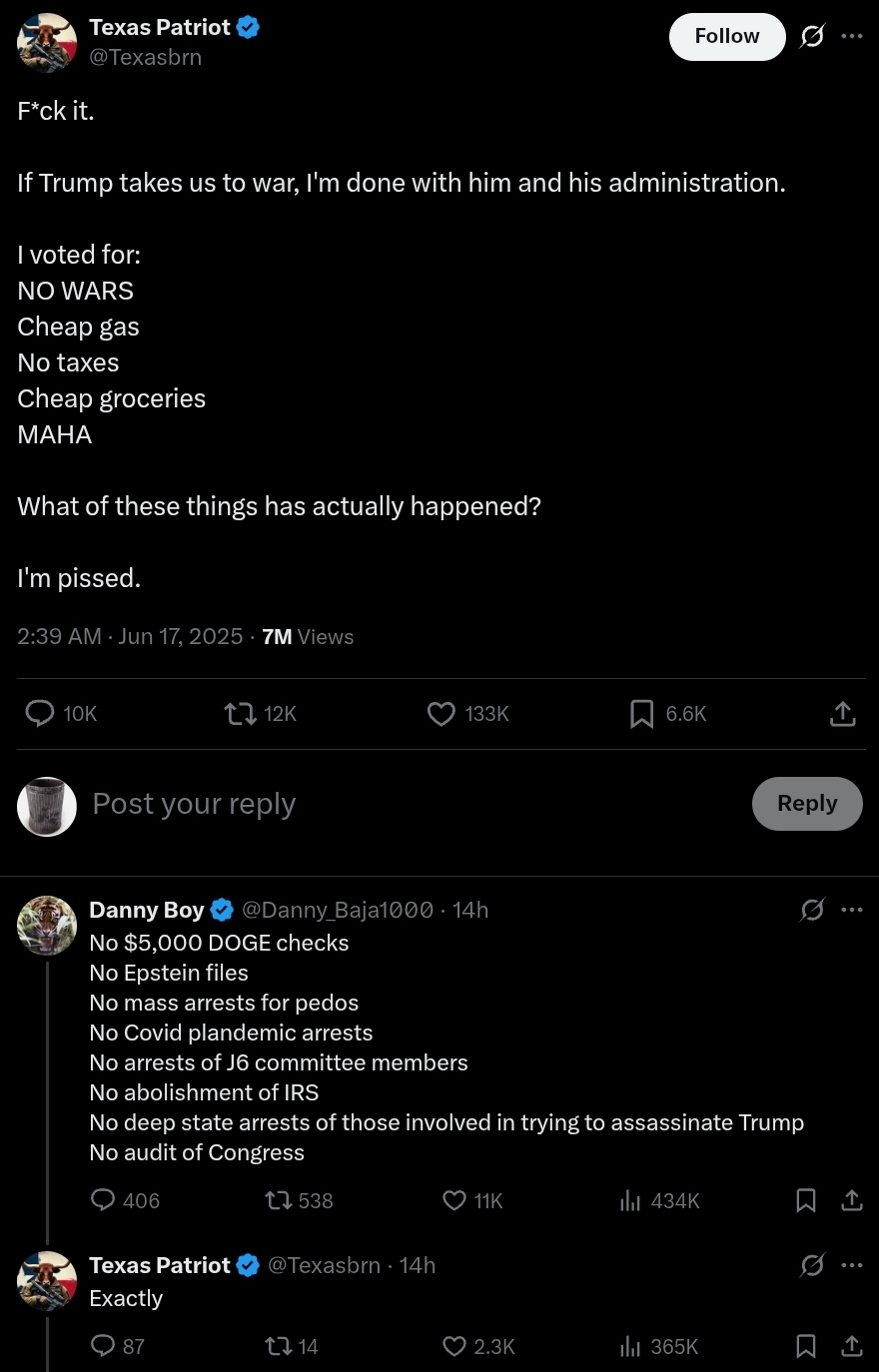Open more options menu on main post
The width and height of the screenshot is (879, 1372).
point(852,36)
